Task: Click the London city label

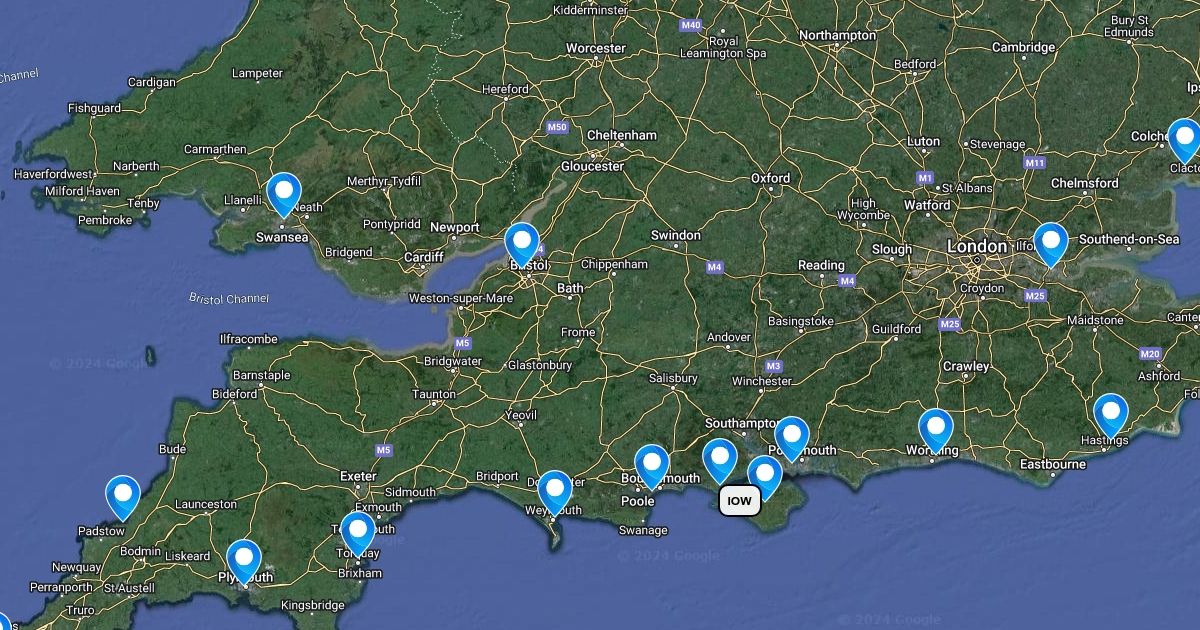Action: tap(978, 246)
